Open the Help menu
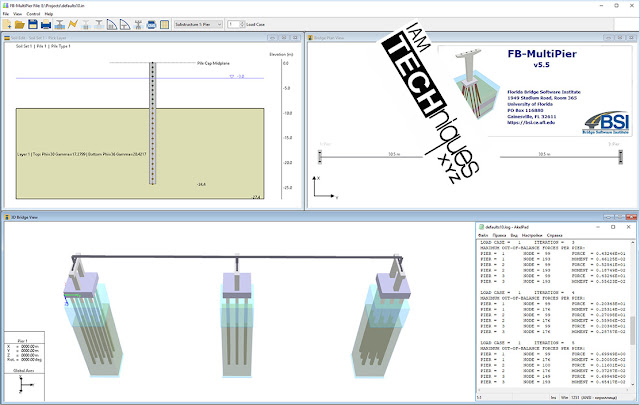The width and height of the screenshot is (640, 405). pos(49,14)
